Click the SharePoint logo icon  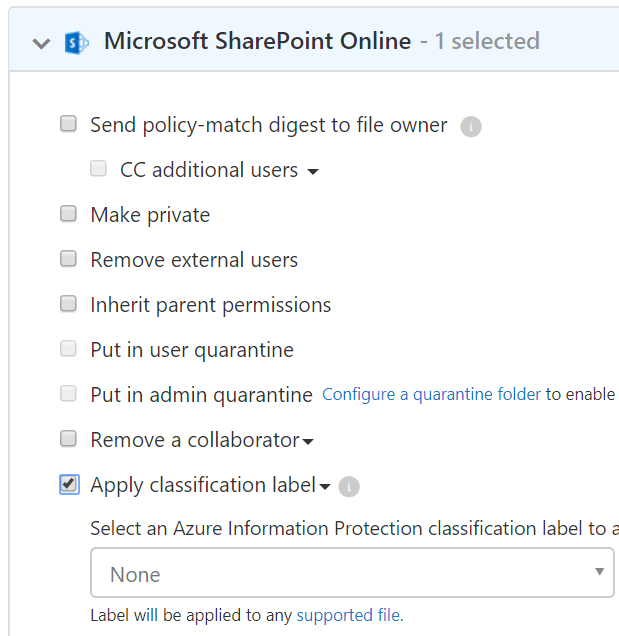click(x=77, y=42)
